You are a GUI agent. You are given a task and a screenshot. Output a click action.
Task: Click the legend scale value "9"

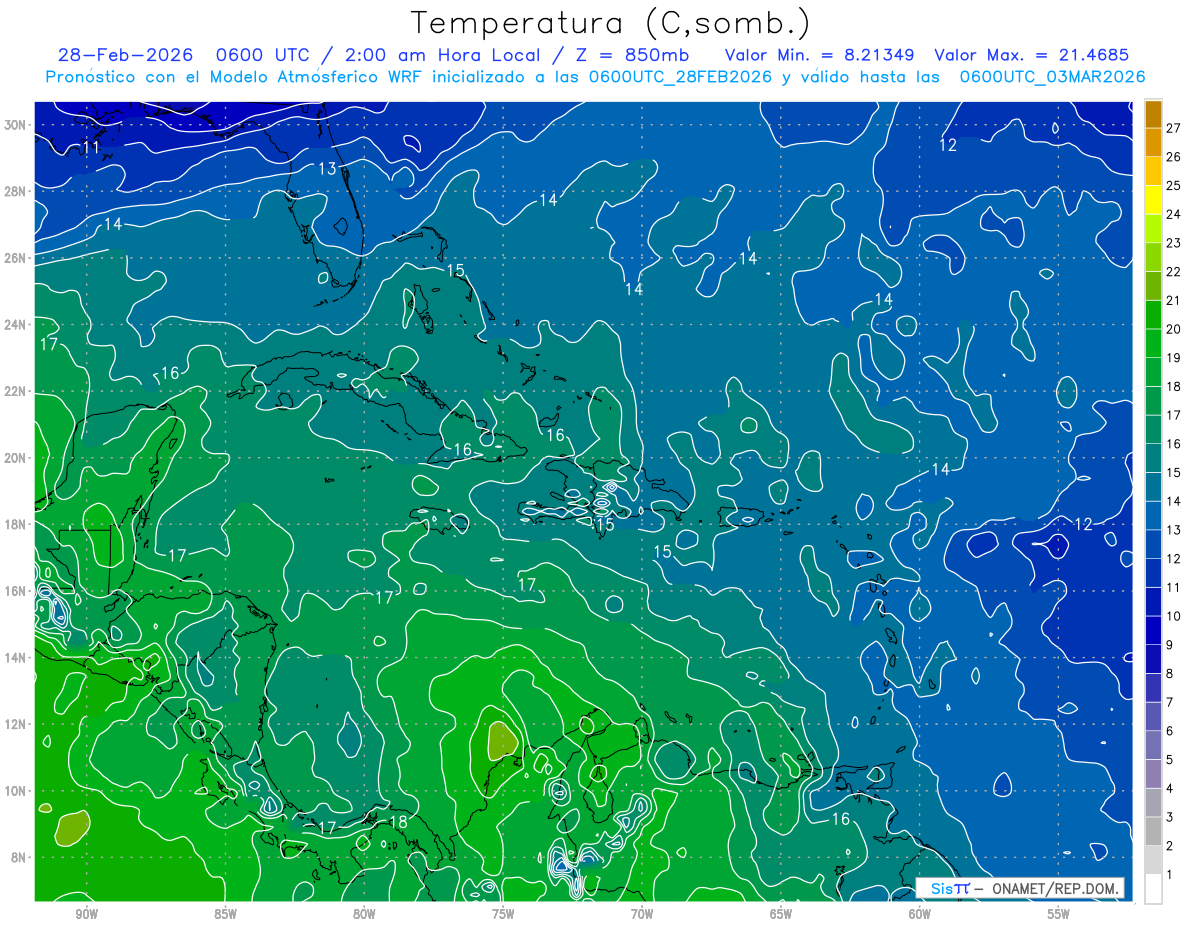point(1170,646)
